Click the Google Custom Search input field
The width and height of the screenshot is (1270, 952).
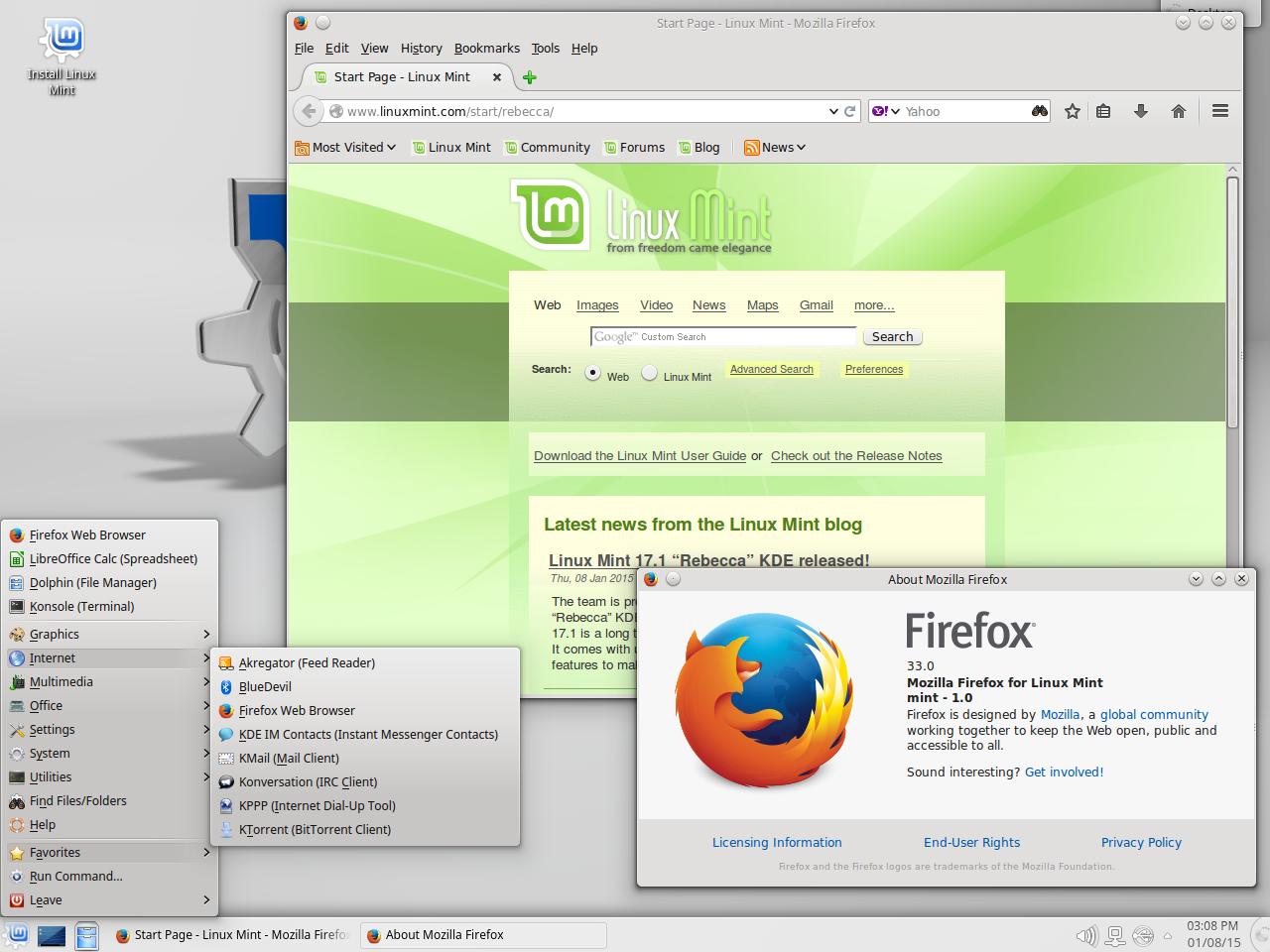(722, 337)
